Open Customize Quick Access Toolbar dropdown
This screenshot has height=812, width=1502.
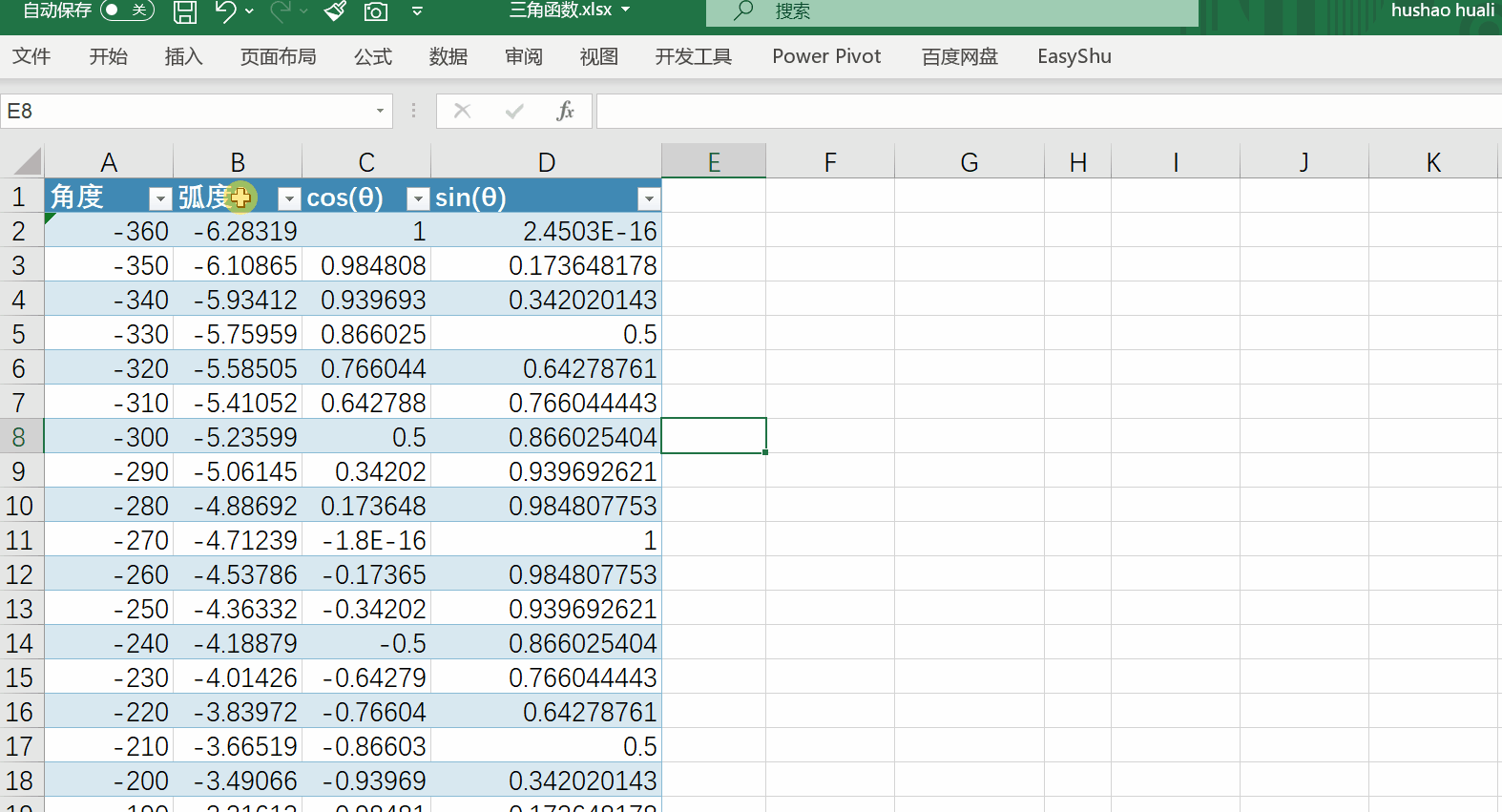[417, 11]
